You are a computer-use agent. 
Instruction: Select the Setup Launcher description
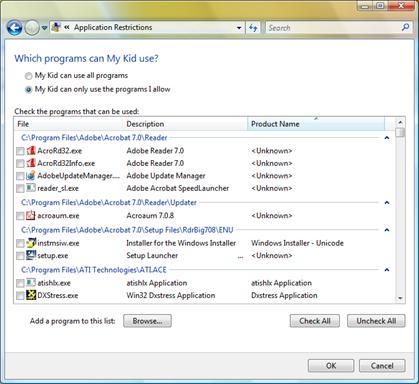click(152, 256)
